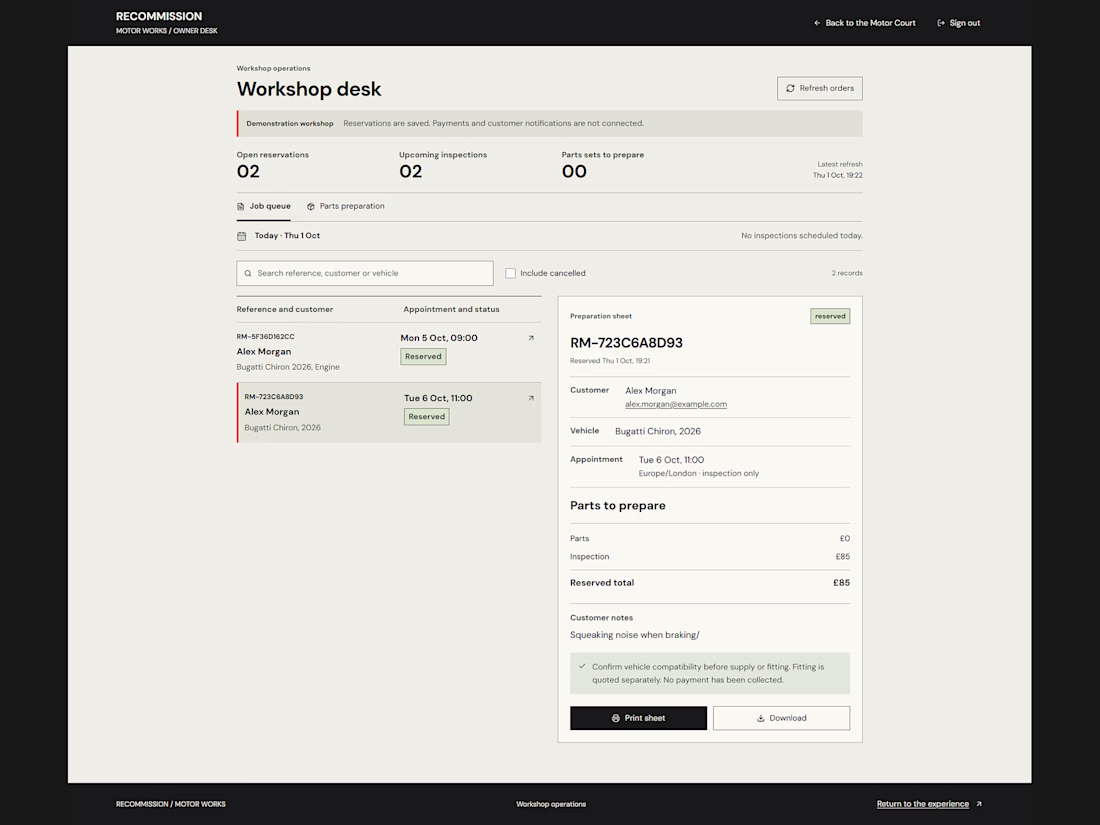Click the back arrow icon in header
This screenshot has width=1100, height=825.
pos(817,23)
